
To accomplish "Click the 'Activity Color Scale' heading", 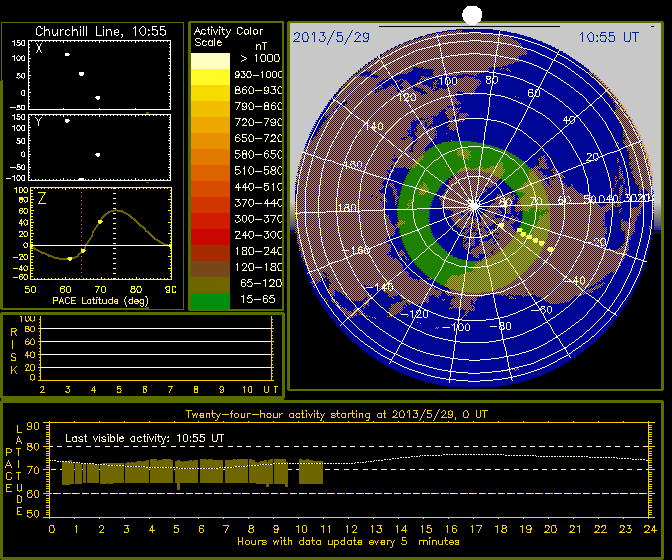I will 228,36.
